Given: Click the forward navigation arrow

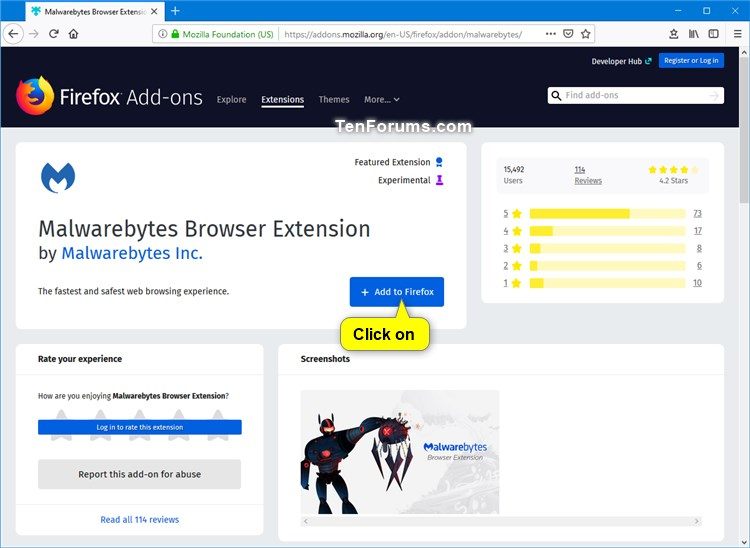Looking at the screenshot, I should point(33,34).
